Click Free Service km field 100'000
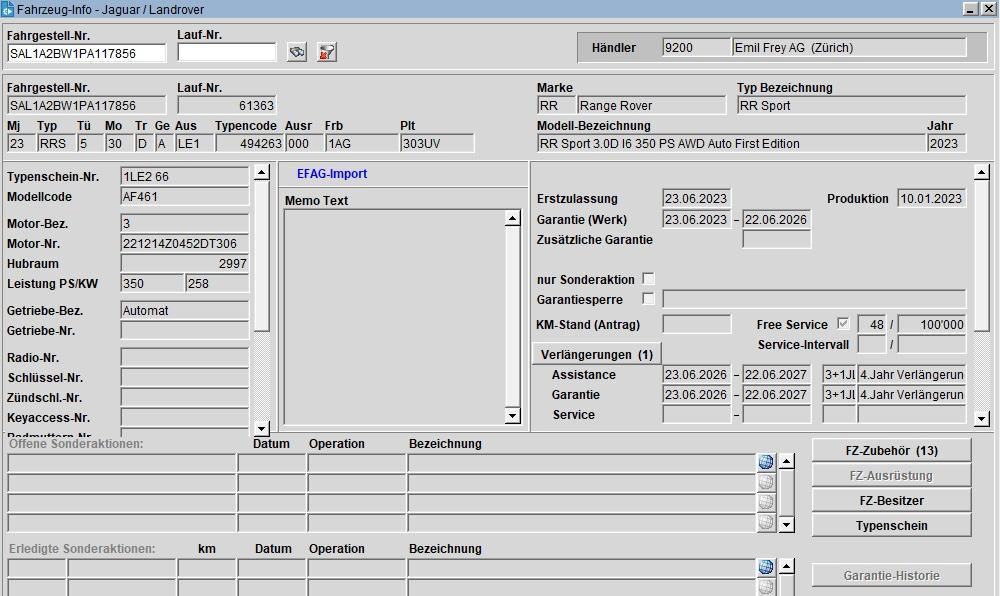 pos(932,324)
